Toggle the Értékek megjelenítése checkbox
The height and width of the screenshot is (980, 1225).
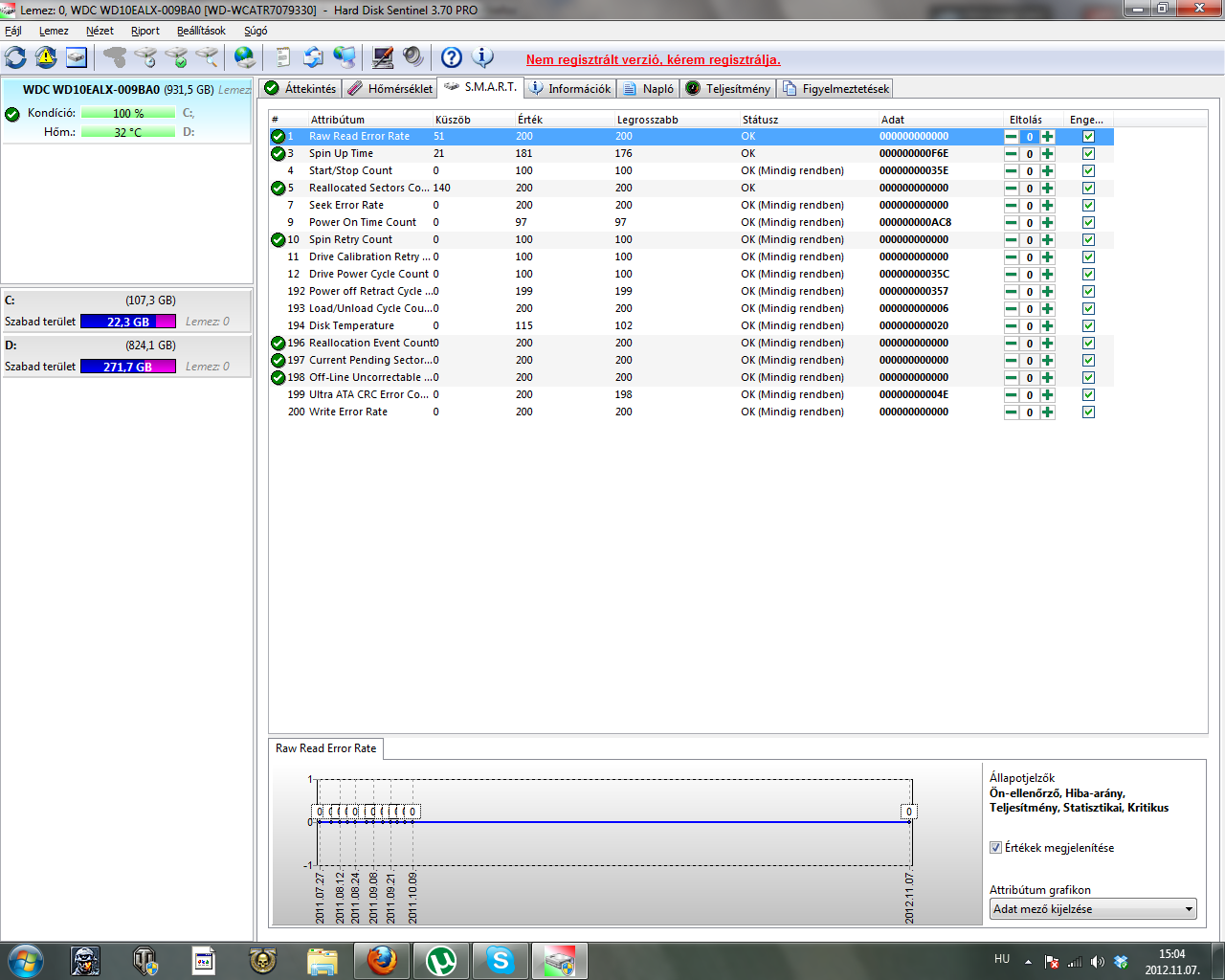click(x=995, y=848)
